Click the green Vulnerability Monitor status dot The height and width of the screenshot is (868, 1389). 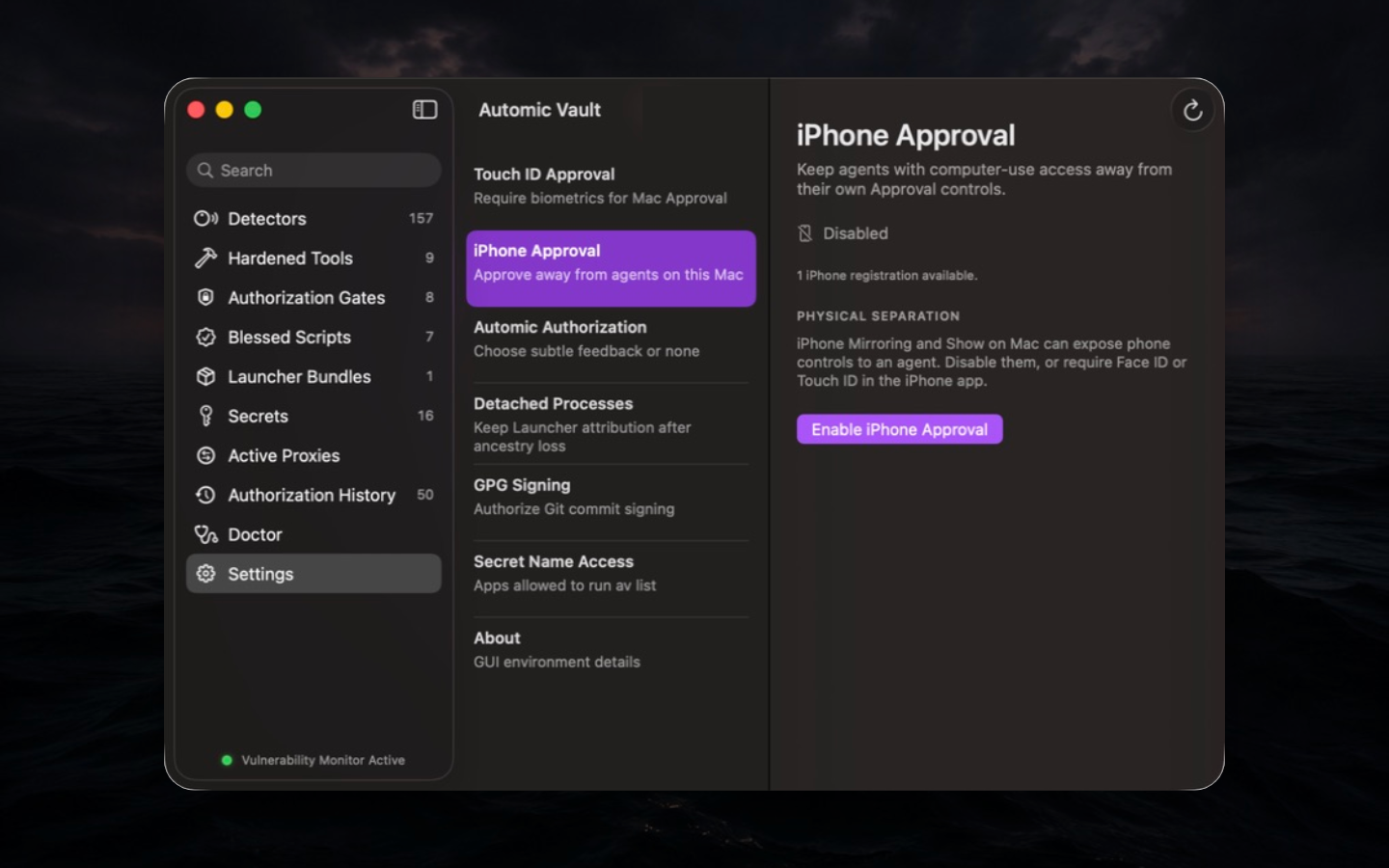pos(227,760)
